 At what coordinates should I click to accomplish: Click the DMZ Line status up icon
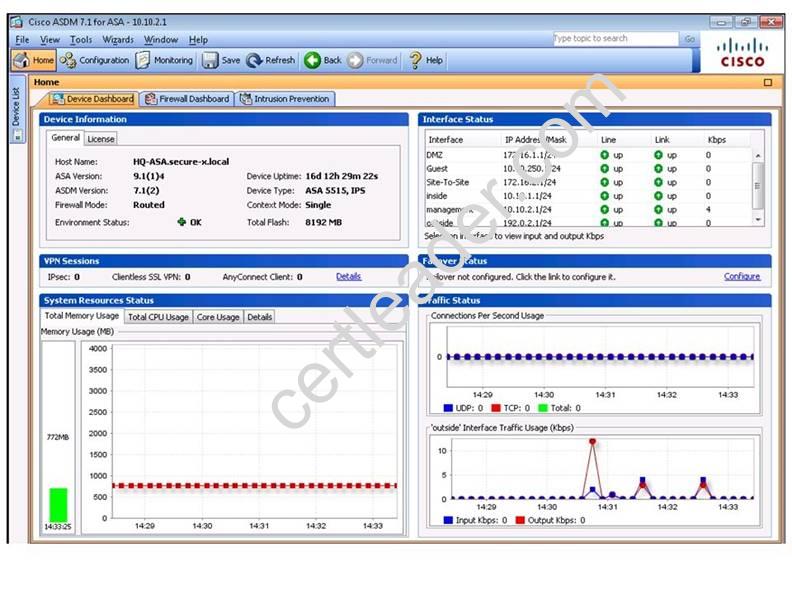click(605, 155)
